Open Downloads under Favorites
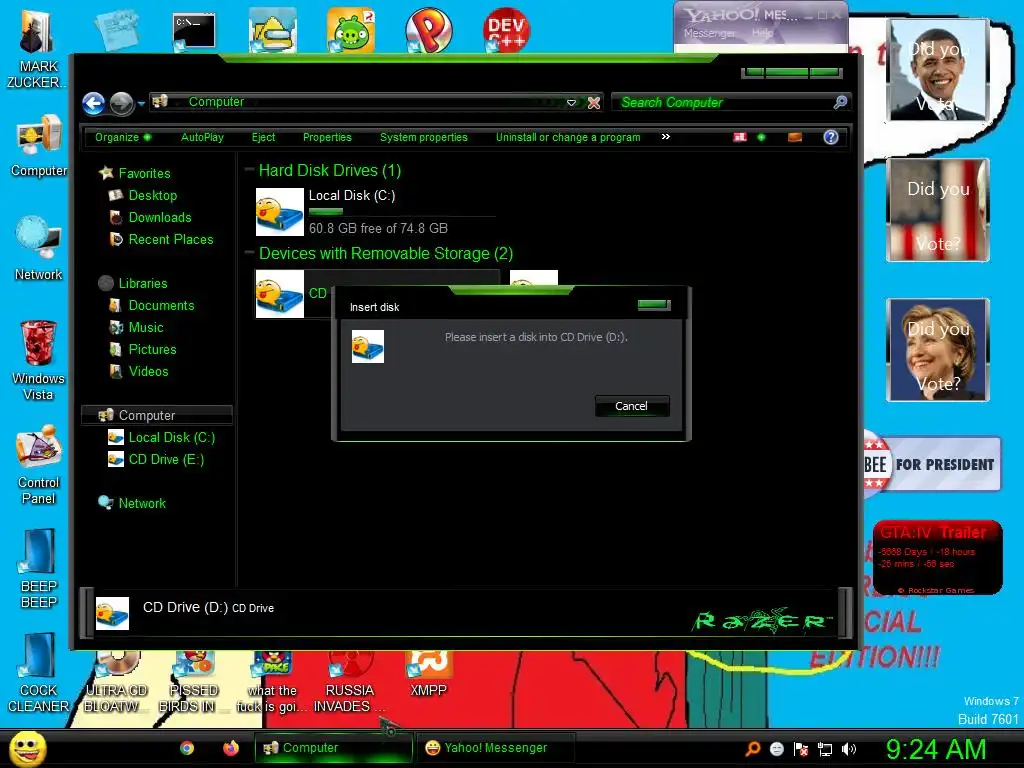The height and width of the screenshot is (768, 1024). [x=160, y=217]
